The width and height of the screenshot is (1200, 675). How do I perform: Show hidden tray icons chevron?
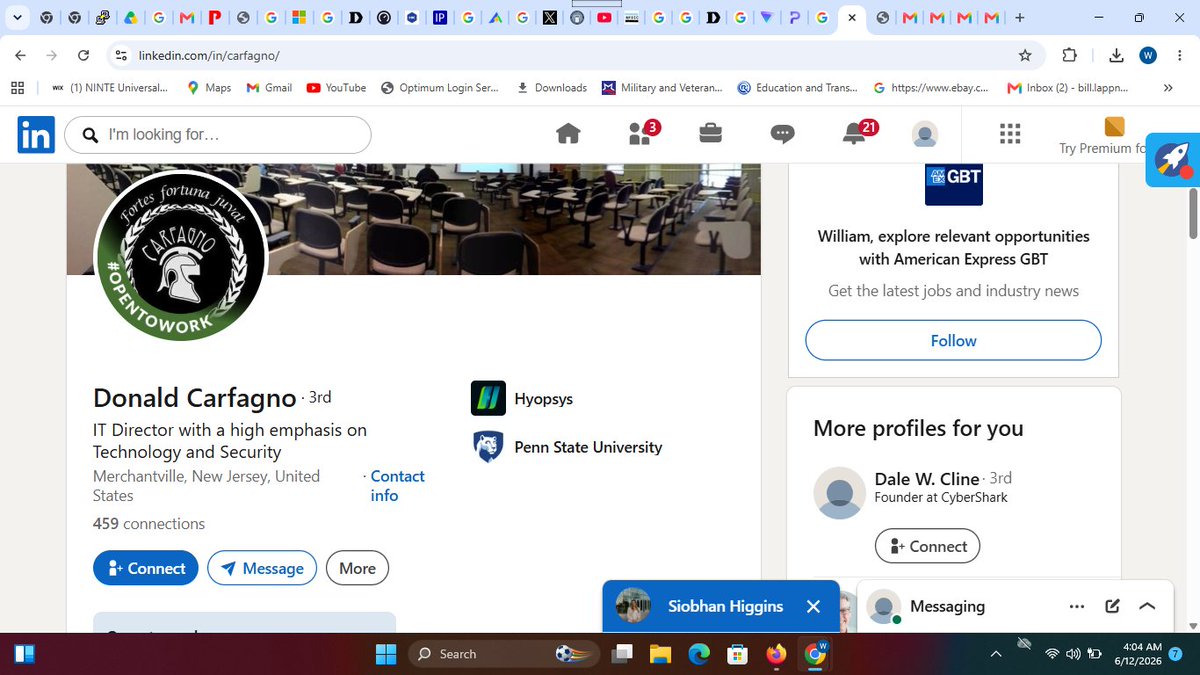(x=996, y=654)
